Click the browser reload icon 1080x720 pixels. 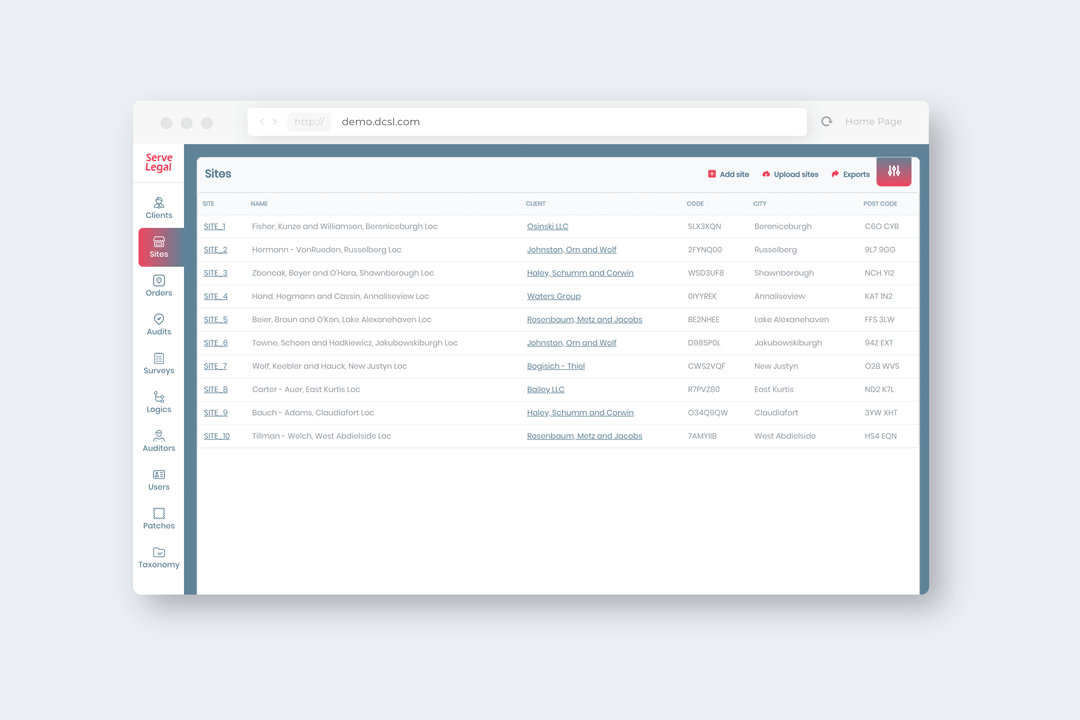(827, 122)
